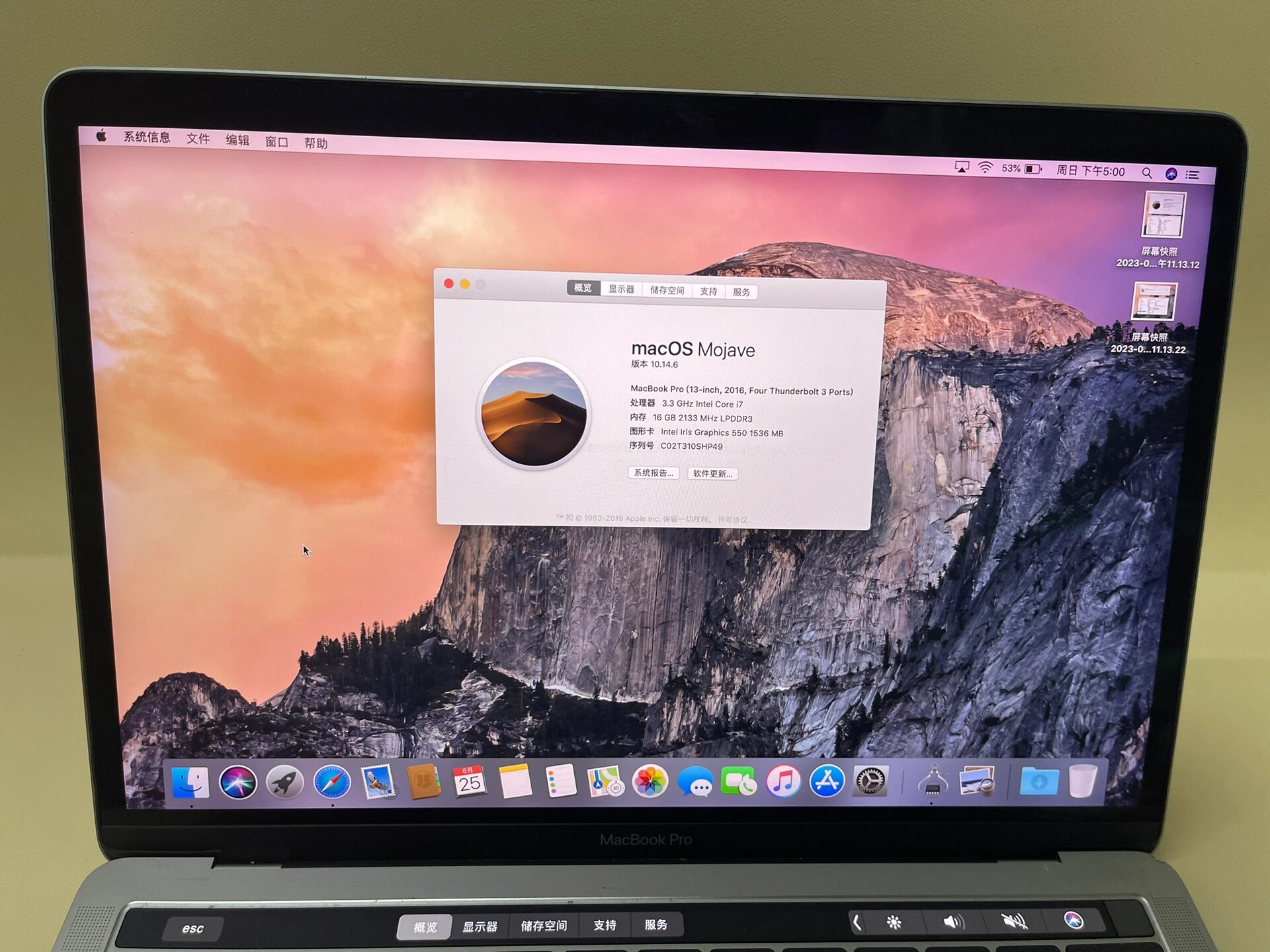1270x952 pixels.
Task: Click version 10.14.6 text
Action: [x=654, y=364]
